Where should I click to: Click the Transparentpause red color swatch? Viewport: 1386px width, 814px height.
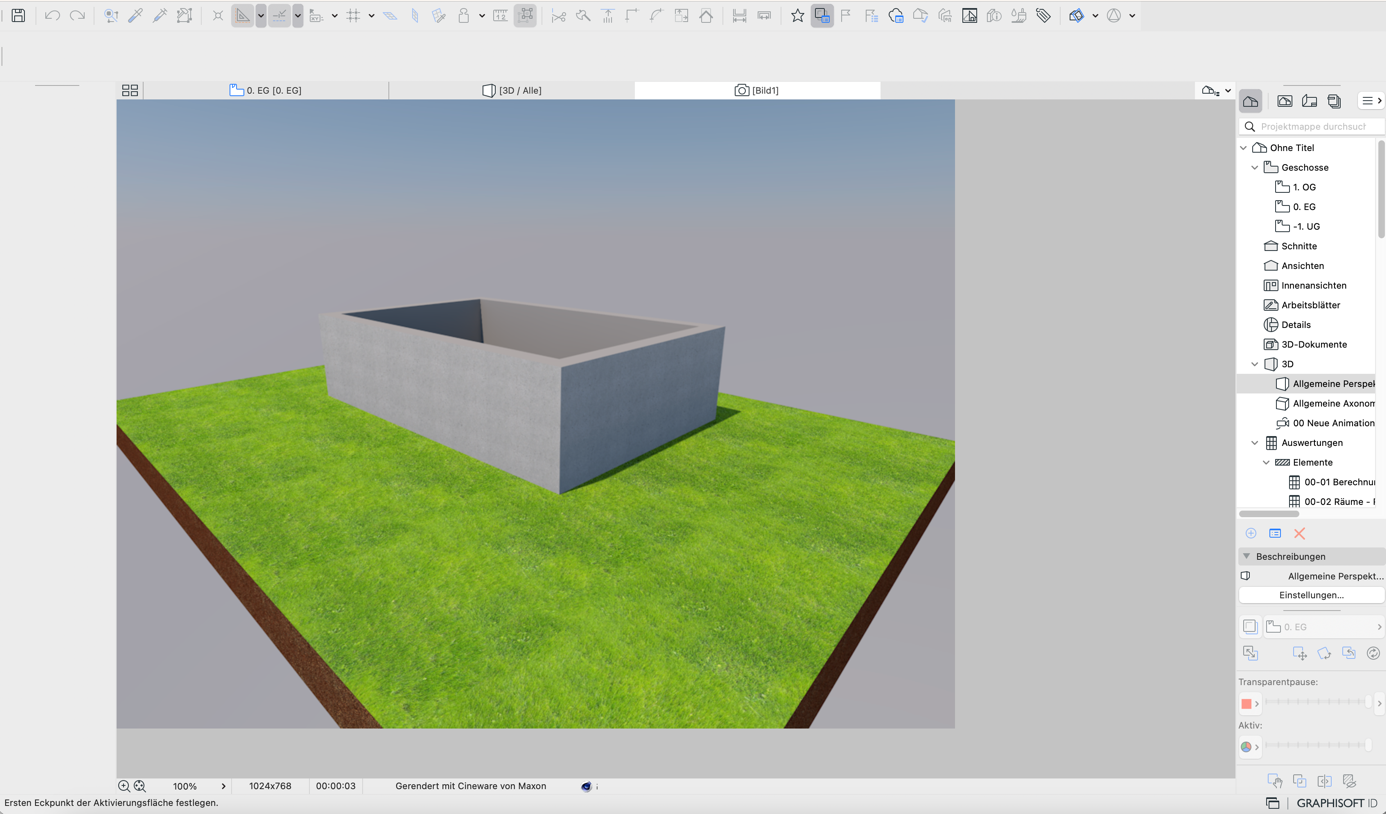tap(1250, 704)
